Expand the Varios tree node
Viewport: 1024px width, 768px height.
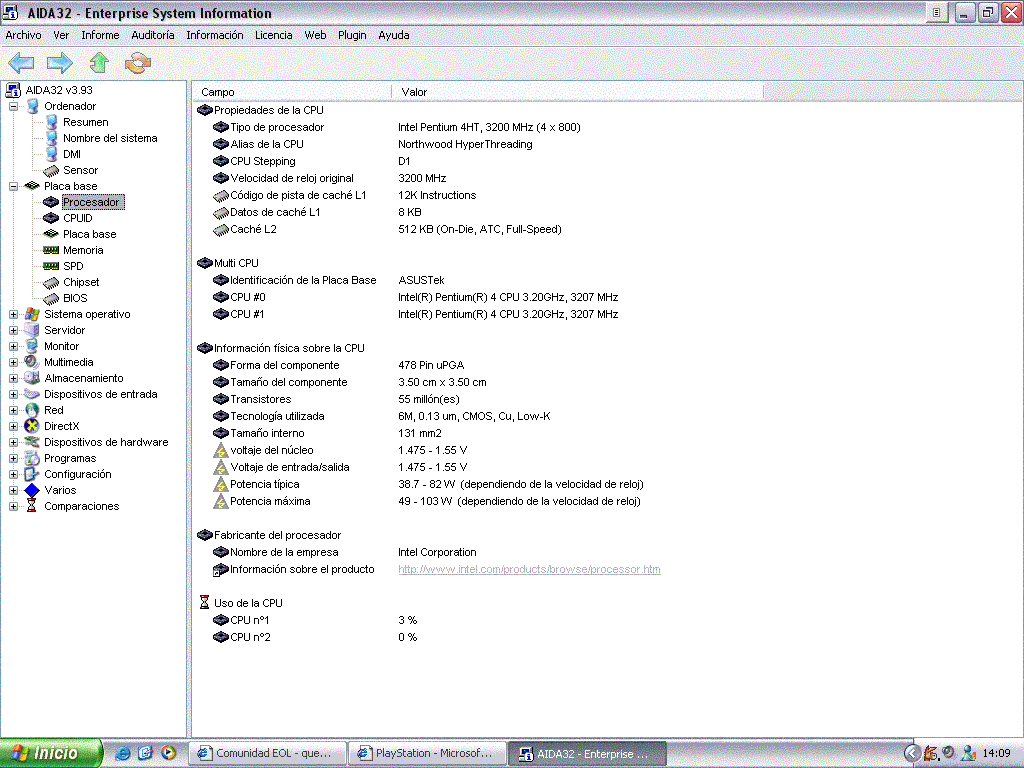coord(13,490)
